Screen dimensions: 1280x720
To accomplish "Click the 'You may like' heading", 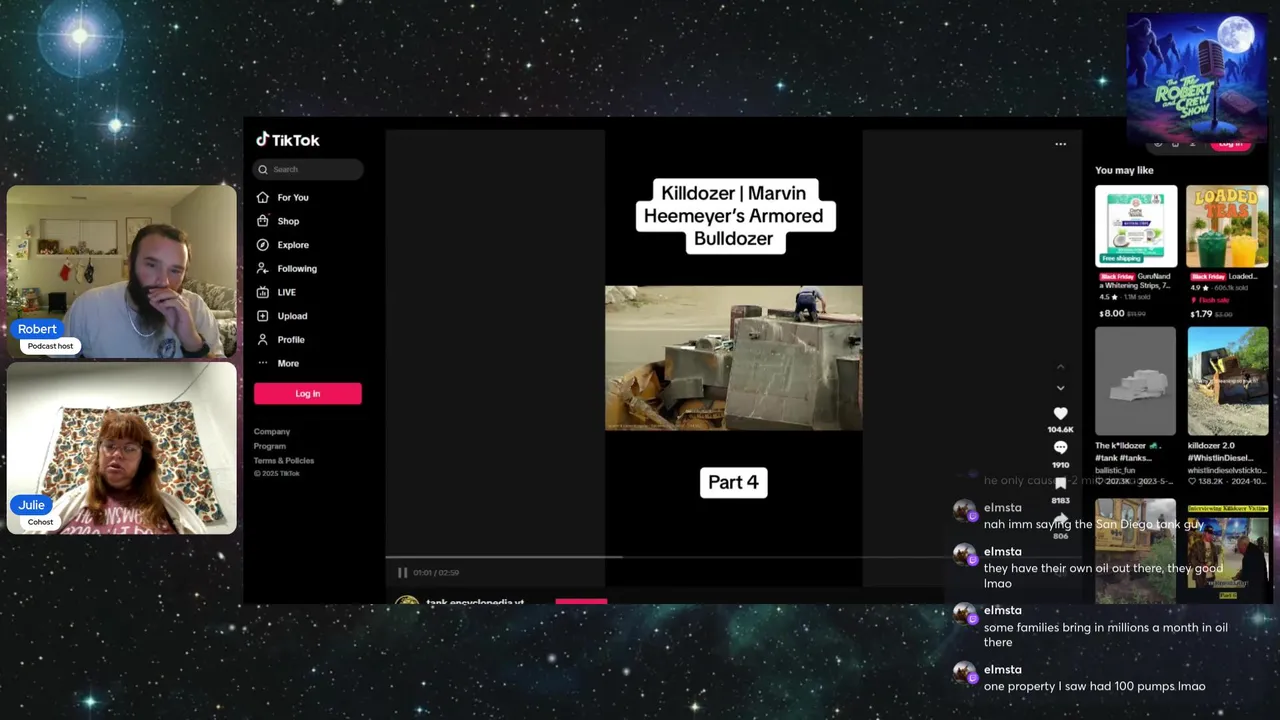I will (1124, 171).
